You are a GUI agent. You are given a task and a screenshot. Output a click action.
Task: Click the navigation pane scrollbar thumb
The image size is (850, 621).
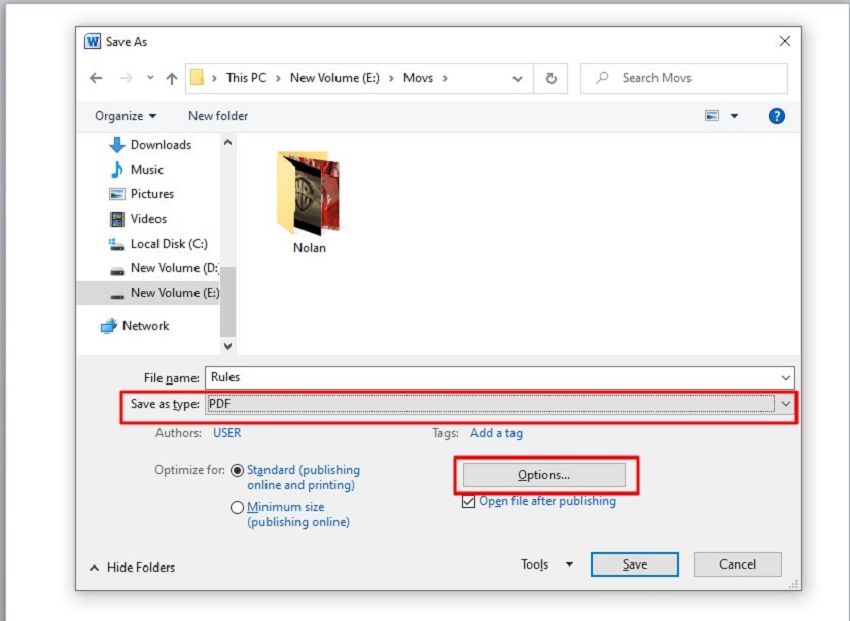point(228,301)
